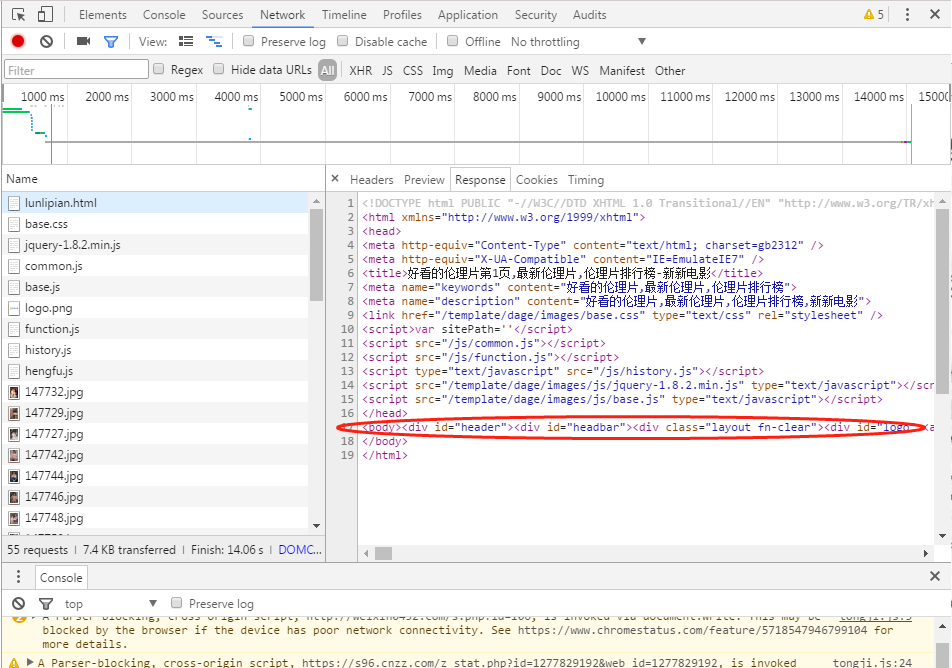
Task: Clear the network log icon
Action: point(46,41)
